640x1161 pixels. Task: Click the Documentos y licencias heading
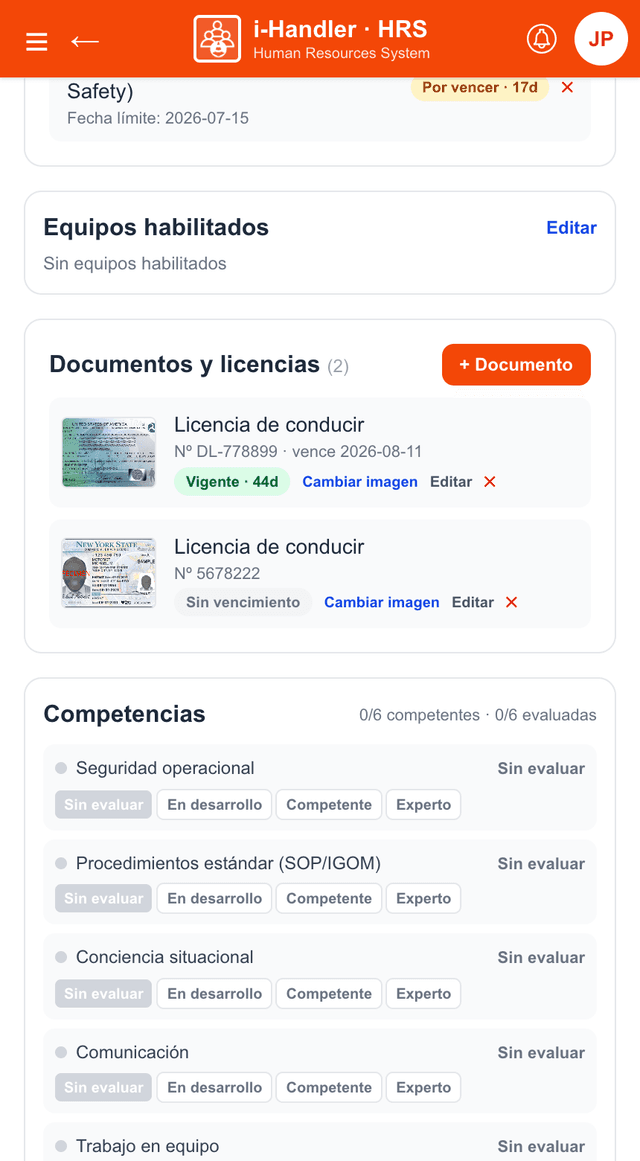pyautogui.click(x=184, y=364)
